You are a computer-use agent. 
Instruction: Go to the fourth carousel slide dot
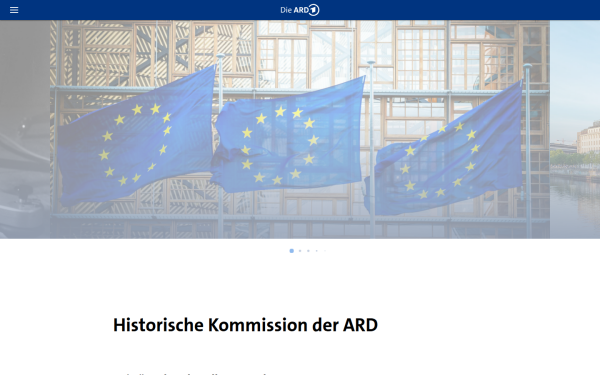(x=316, y=251)
